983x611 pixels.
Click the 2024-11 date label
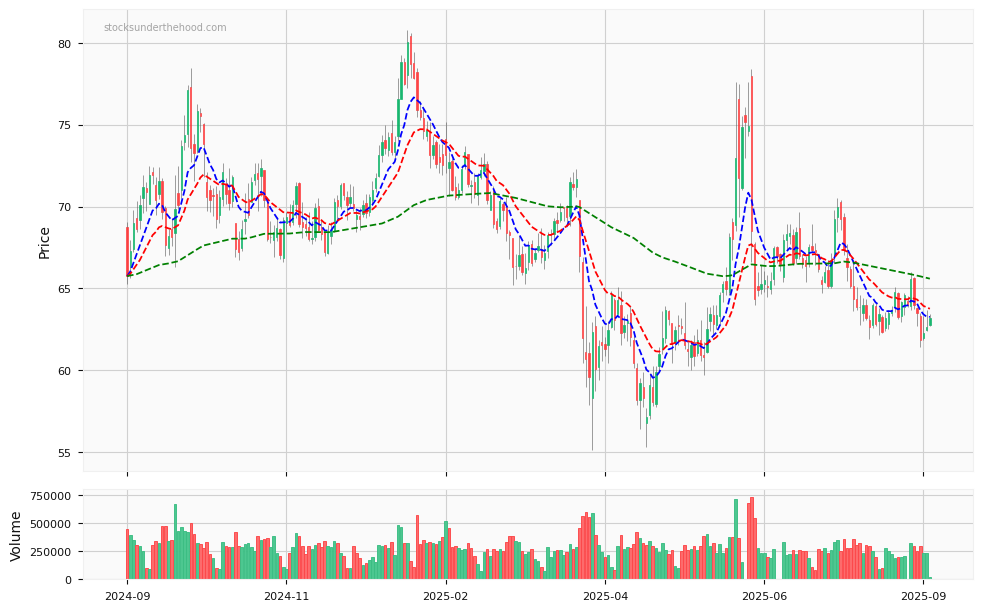(x=286, y=597)
